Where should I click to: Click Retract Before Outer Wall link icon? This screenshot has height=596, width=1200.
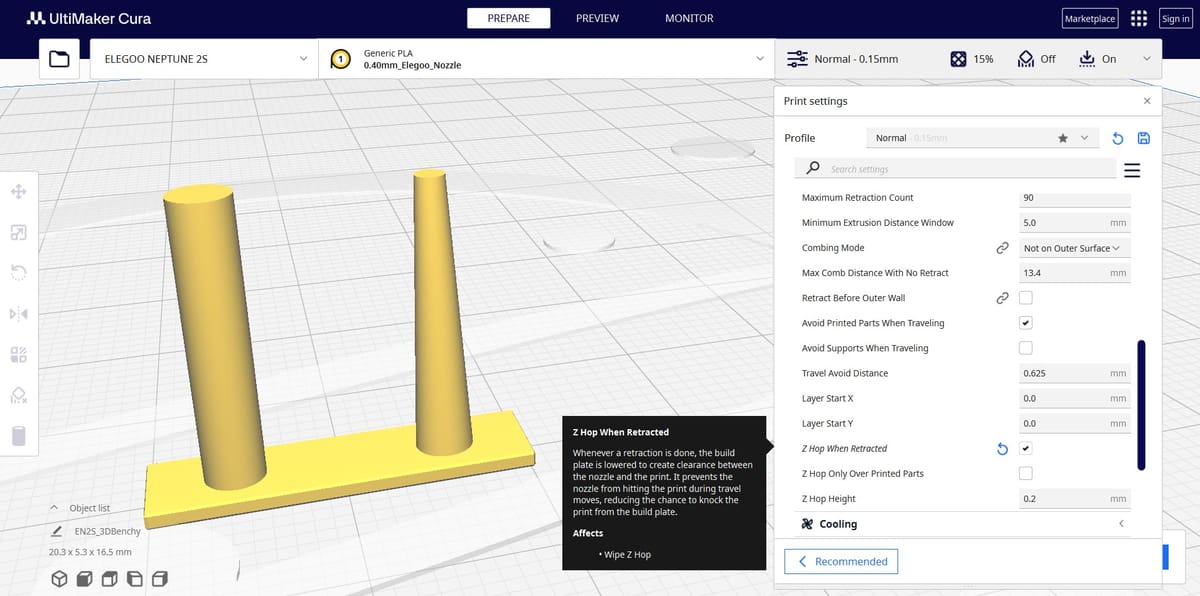[x=1001, y=298]
